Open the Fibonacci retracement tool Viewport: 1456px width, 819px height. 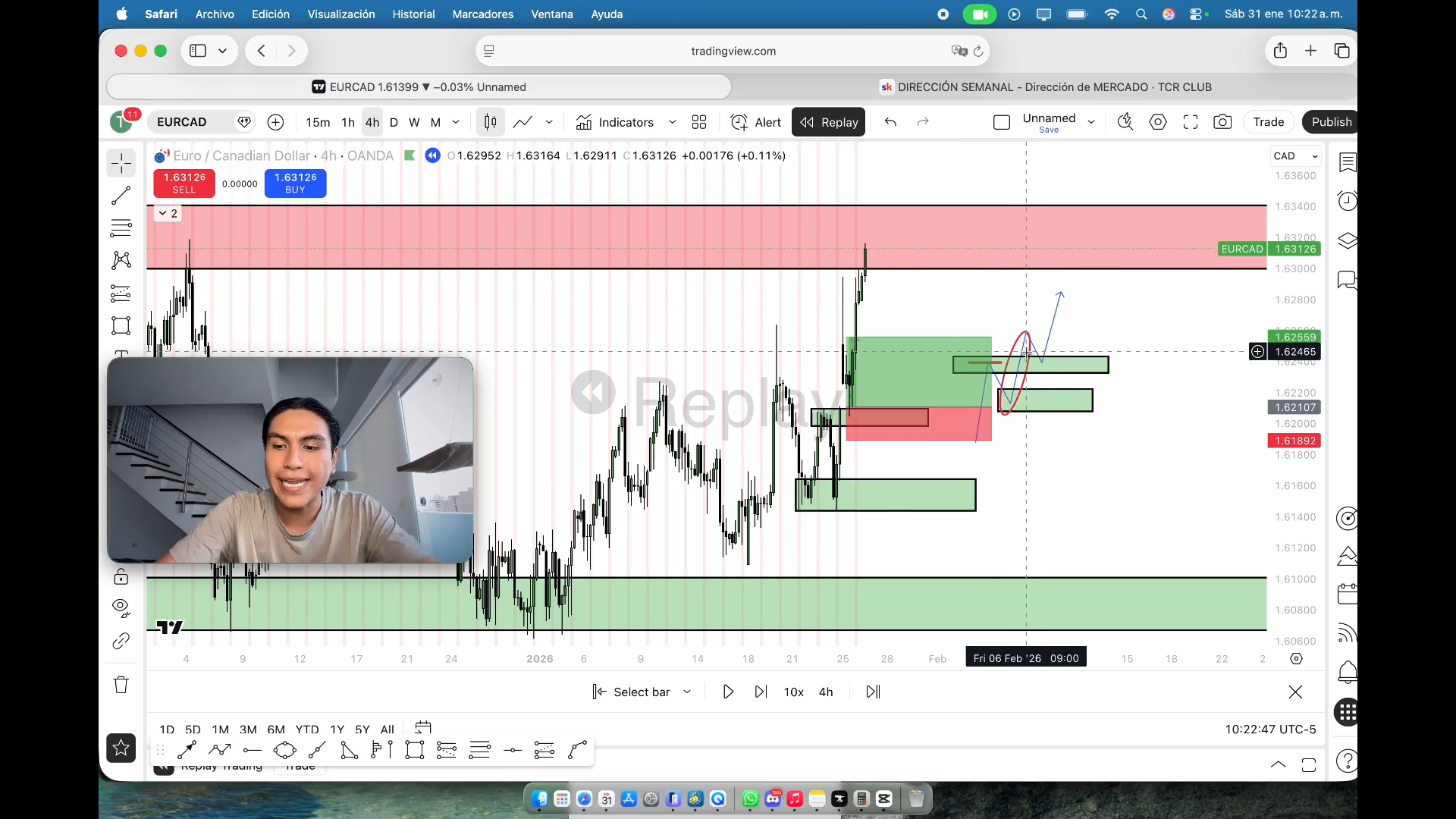coord(121,227)
